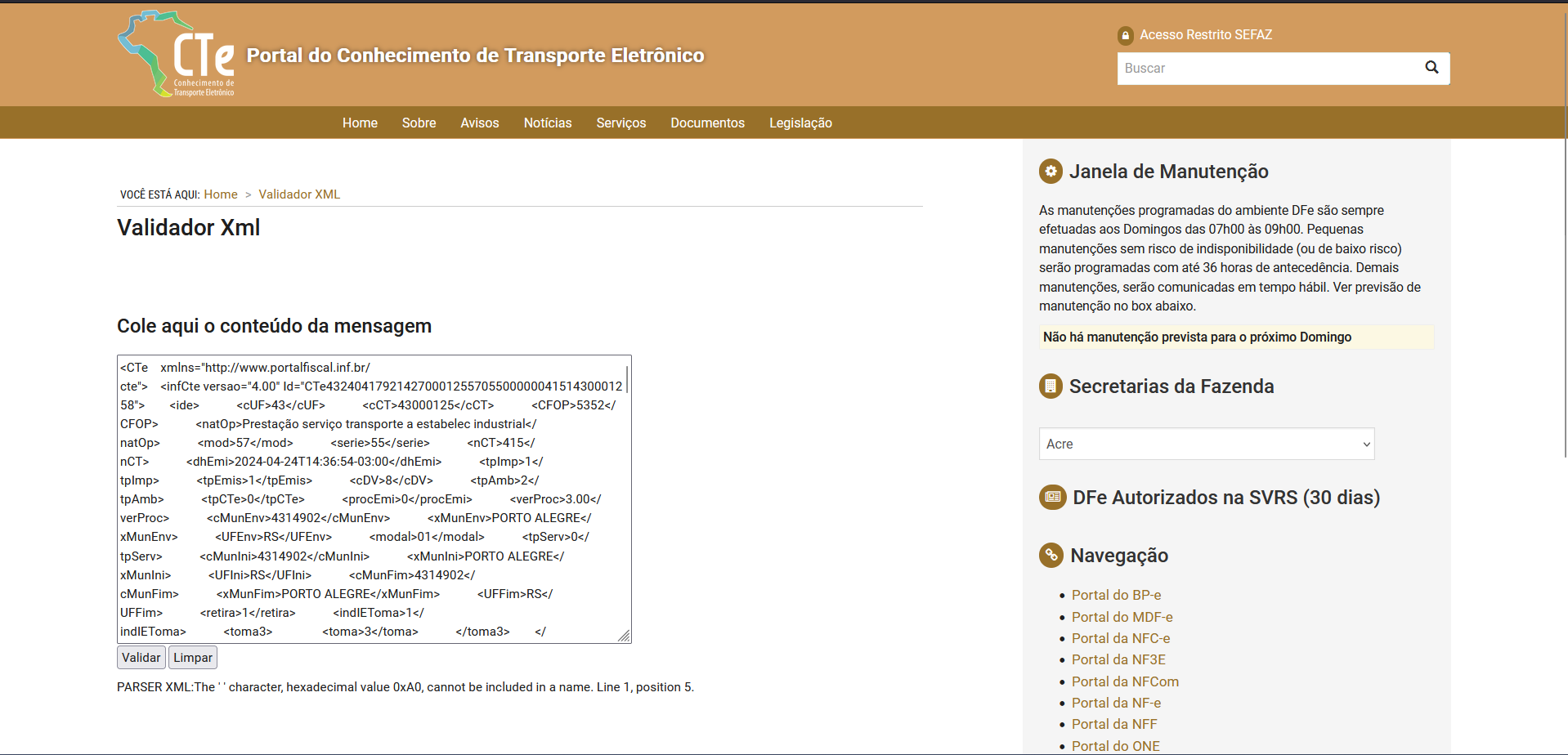Viewport: 1568px width, 755px height.
Task: Focus the Buscar search field
Action: click(x=1267, y=69)
